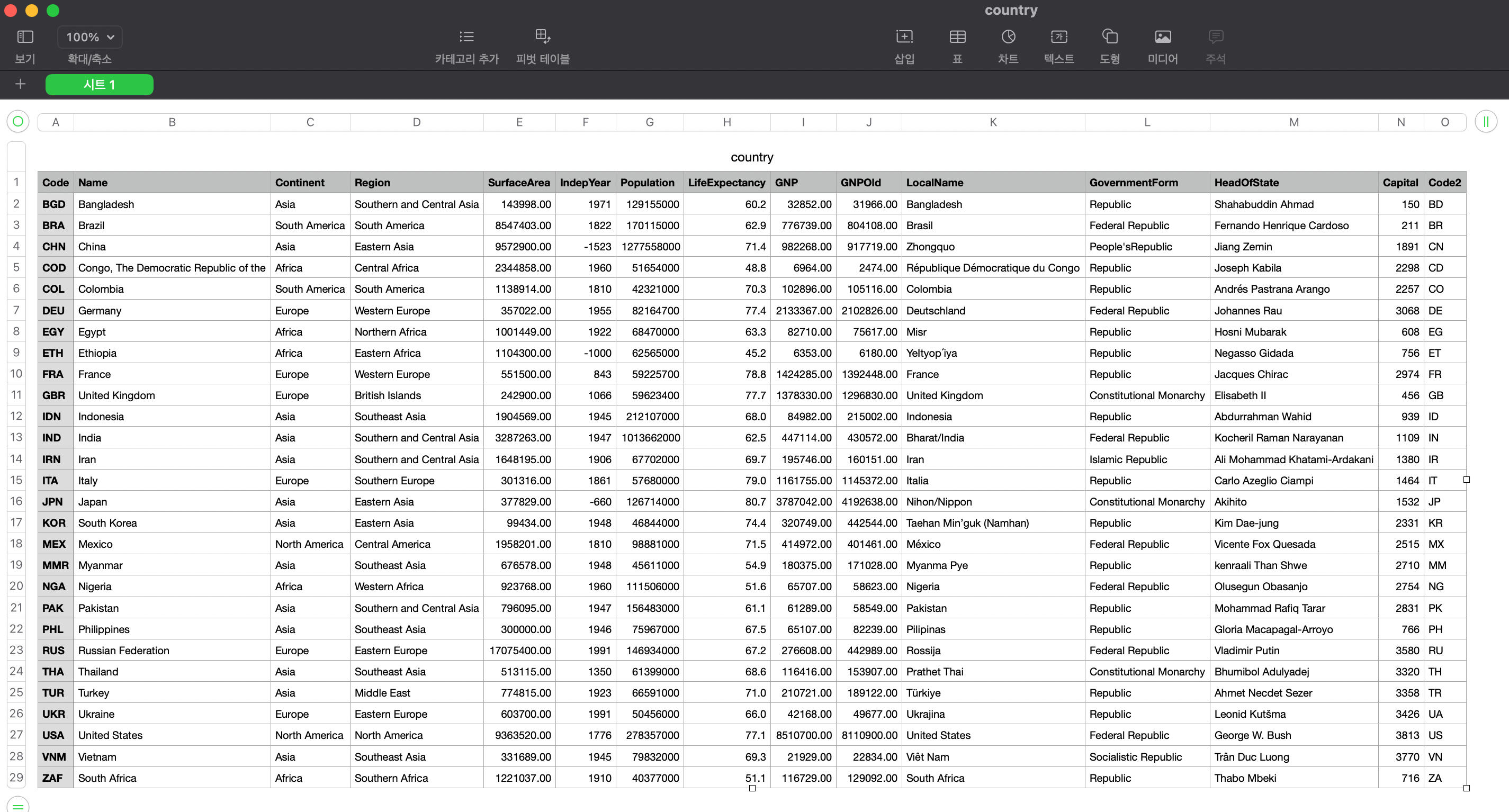Image resolution: width=1509 pixels, height=812 pixels.
Task: Select row header 15
Action: coord(16,480)
